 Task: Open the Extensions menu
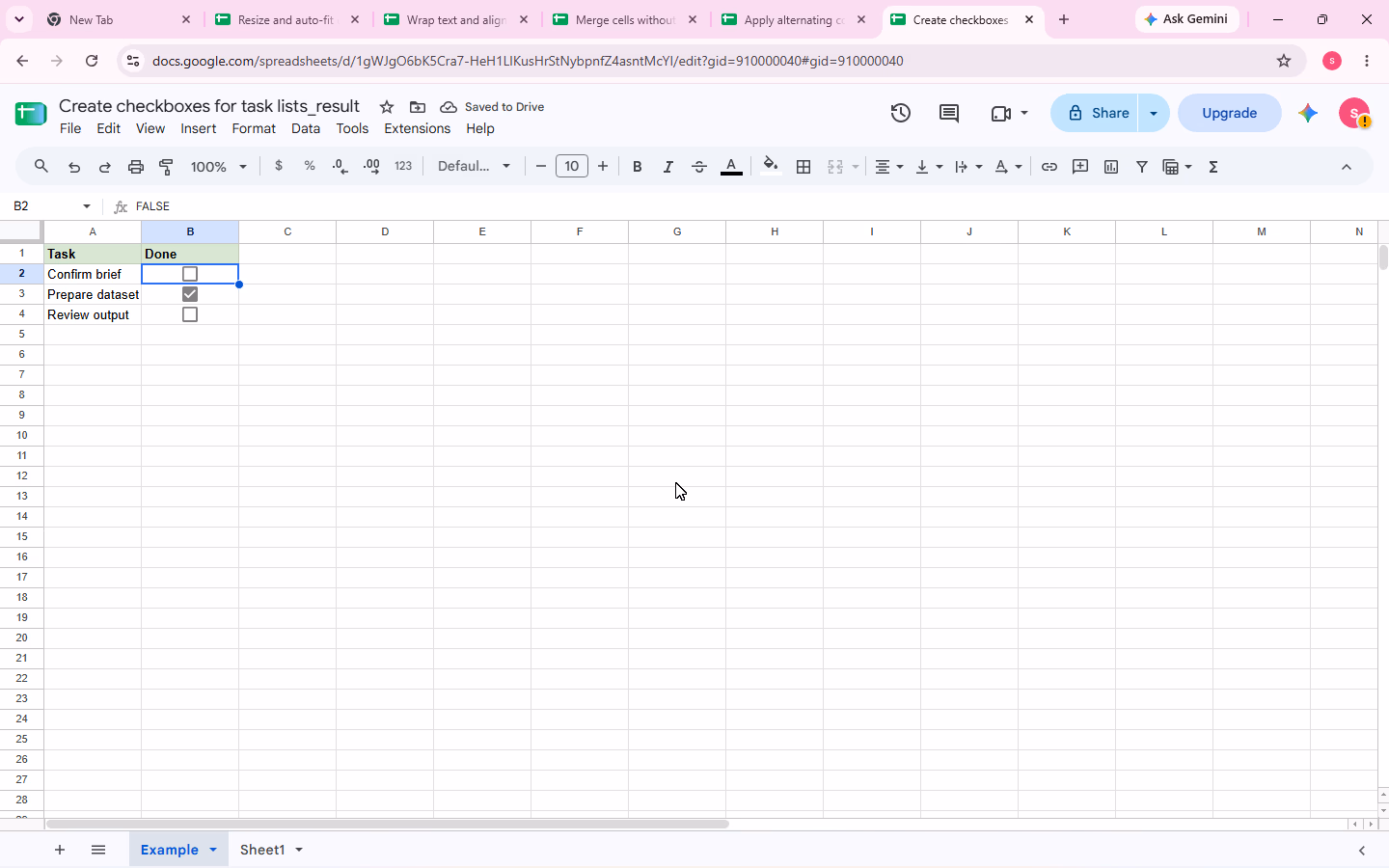point(417,128)
